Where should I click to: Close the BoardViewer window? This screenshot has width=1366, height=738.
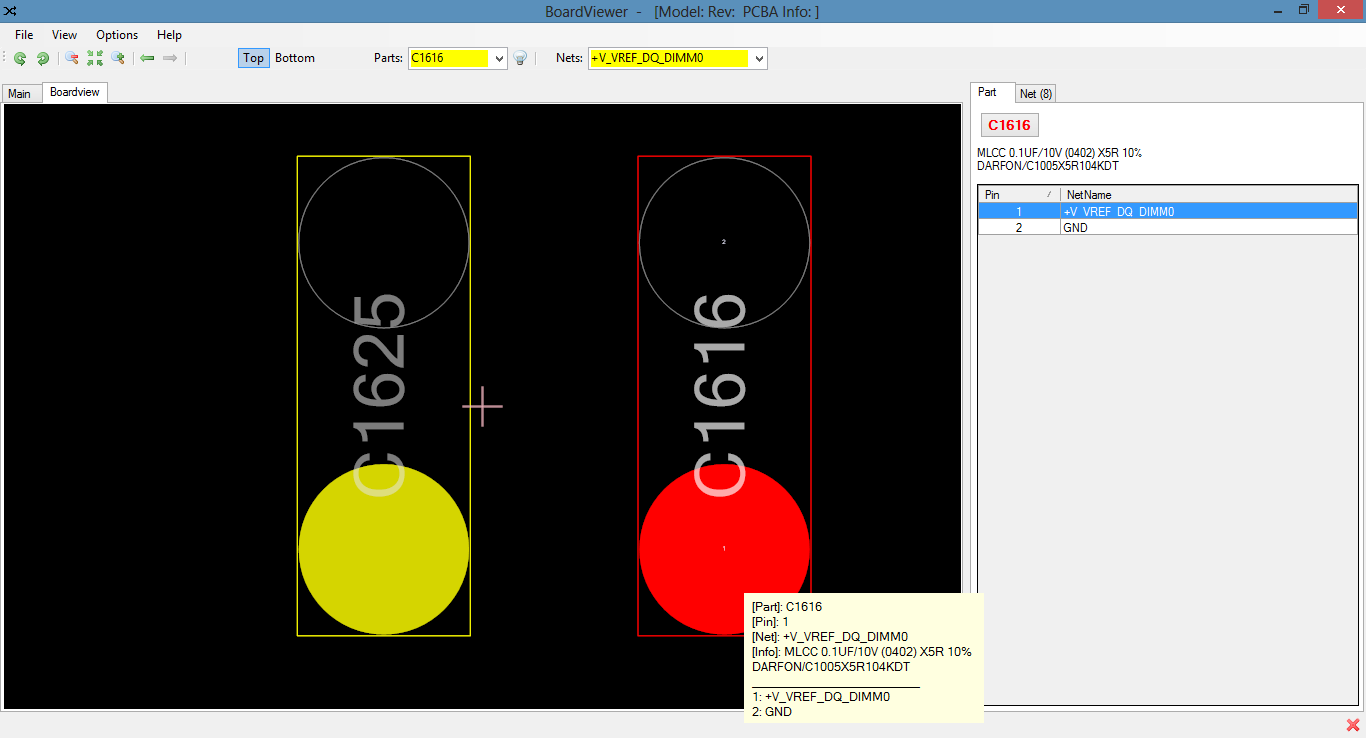[1340, 11]
